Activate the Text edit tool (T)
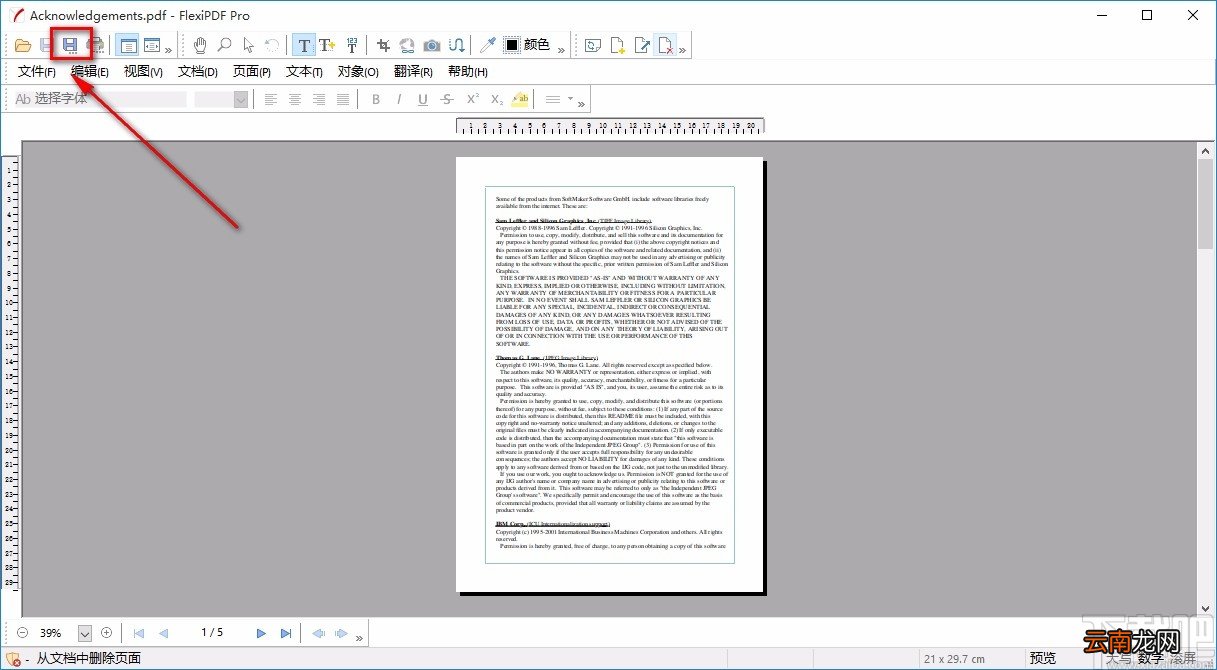Viewport: 1217px width, 670px height. tap(304, 45)
